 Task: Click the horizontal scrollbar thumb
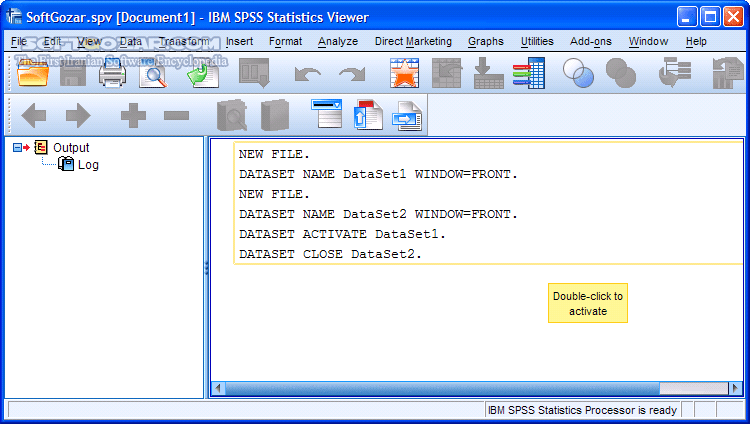(x=442, y=388)
